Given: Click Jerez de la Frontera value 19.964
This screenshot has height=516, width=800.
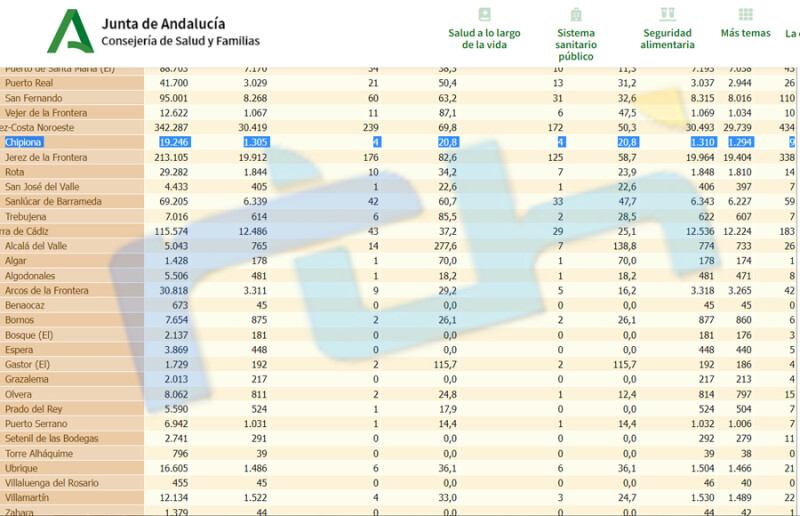Looking at the screenshot, I should [700, 157].
